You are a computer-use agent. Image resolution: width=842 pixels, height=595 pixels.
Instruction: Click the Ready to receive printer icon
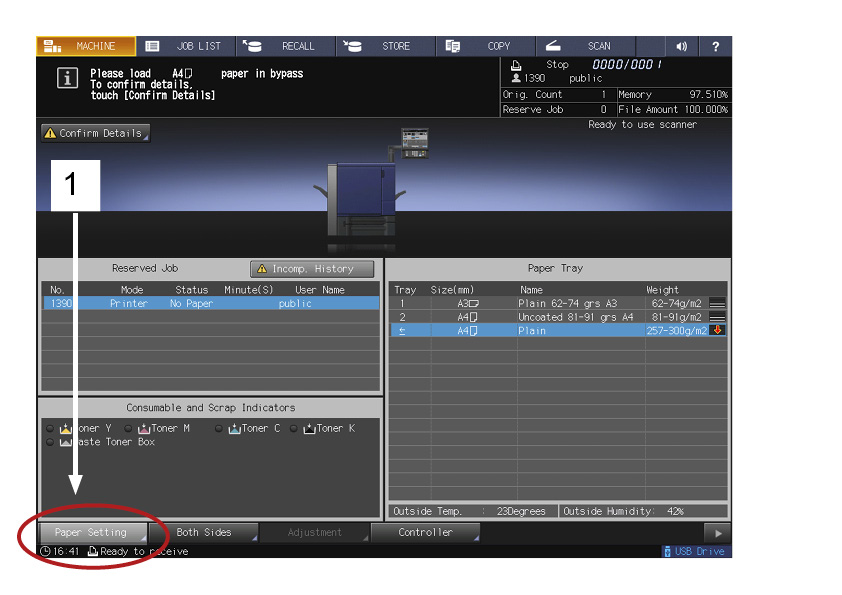(x=92, y=552)
